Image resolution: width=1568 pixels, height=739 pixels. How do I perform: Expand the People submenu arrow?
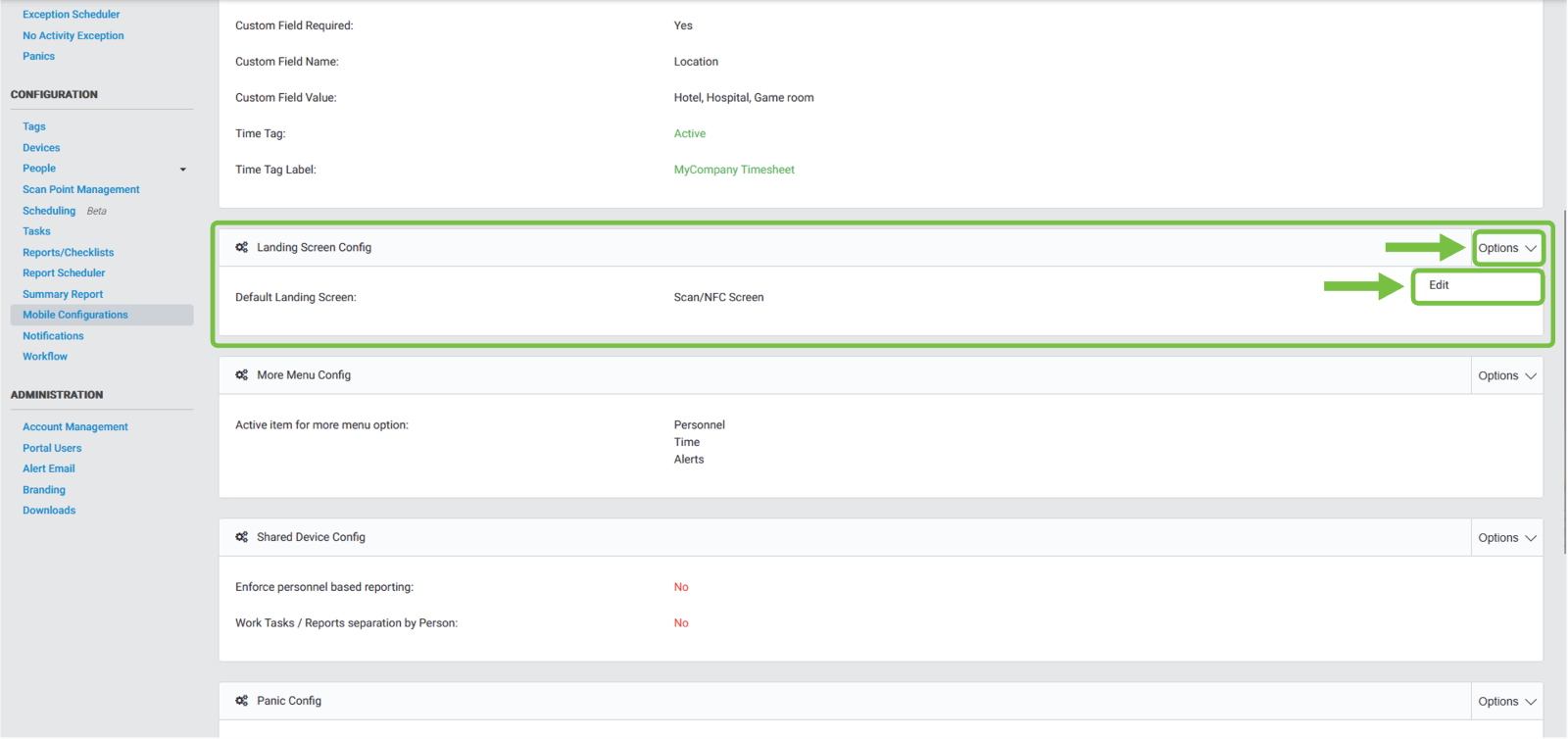(182, 170)
